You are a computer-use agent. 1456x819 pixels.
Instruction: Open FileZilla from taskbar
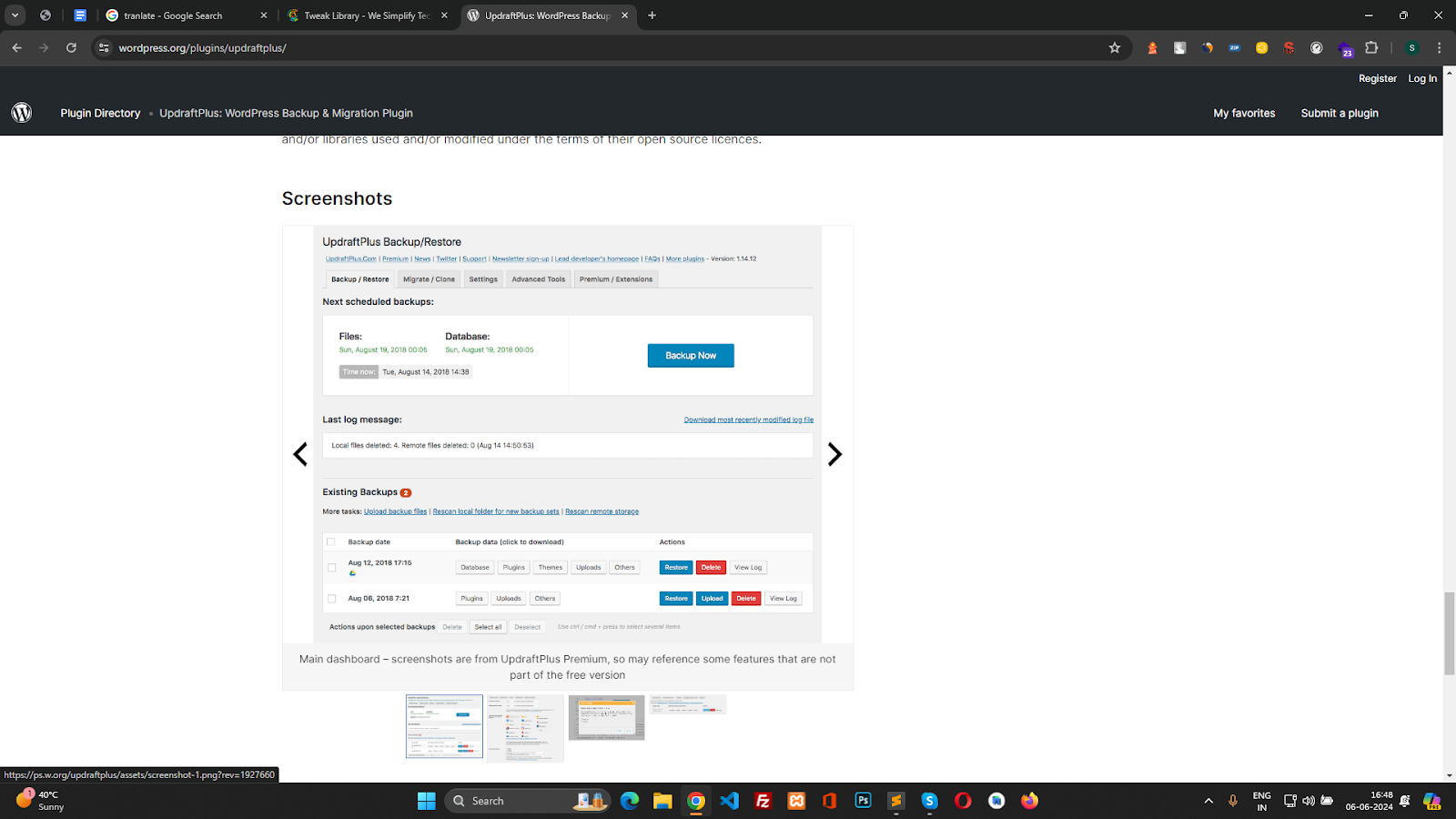[763, 801]
